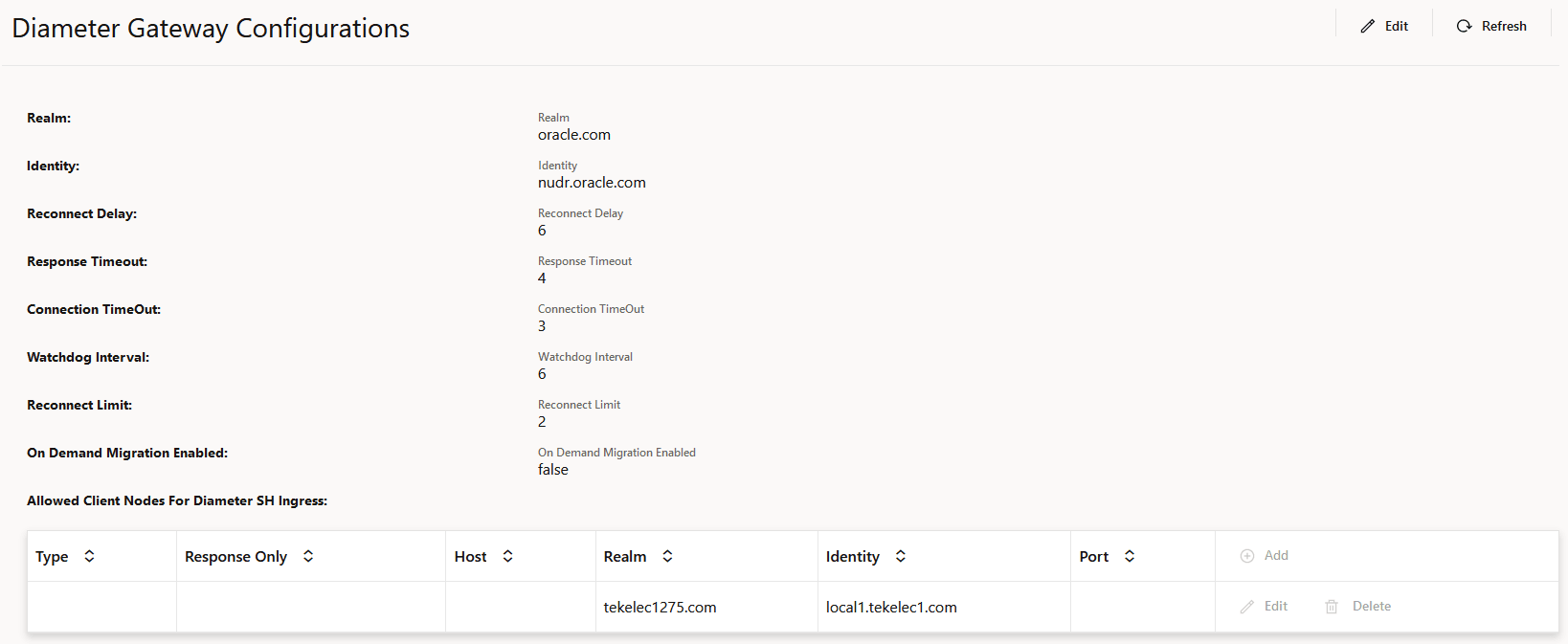Sort table by Response Only arrows
This screenshot has height=644, width=1568.
click(308, 556)
